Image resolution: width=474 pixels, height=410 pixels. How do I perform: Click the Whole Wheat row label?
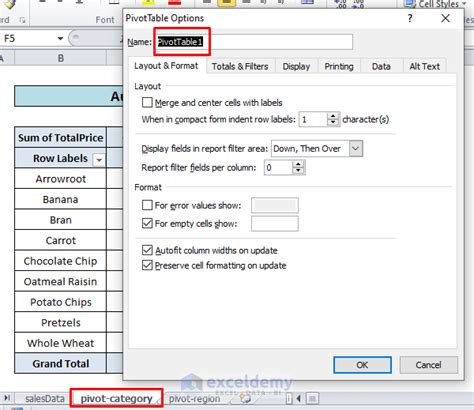click(x=60, y=343)
